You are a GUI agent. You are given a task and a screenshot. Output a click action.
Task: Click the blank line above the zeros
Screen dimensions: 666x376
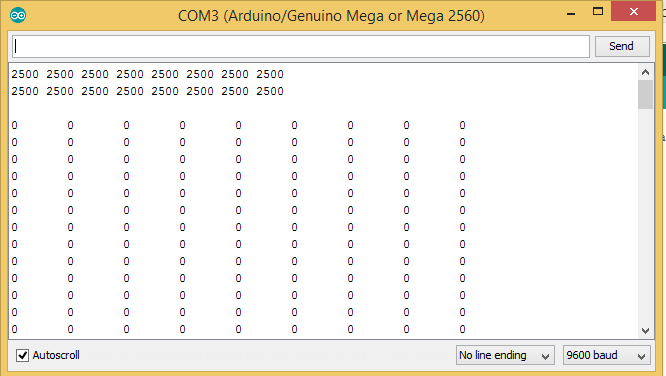click(323, 108)
